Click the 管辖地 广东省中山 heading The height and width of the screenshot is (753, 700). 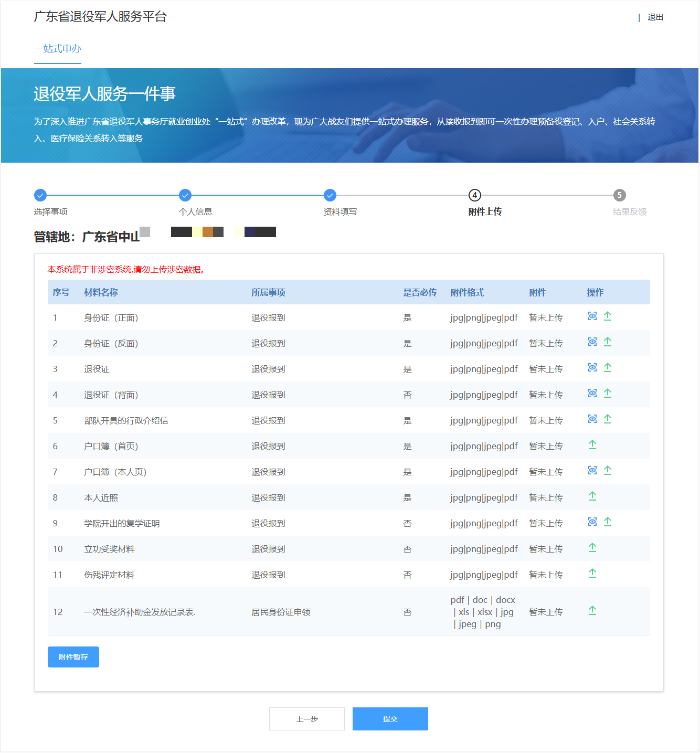click(x=87, y=237)
